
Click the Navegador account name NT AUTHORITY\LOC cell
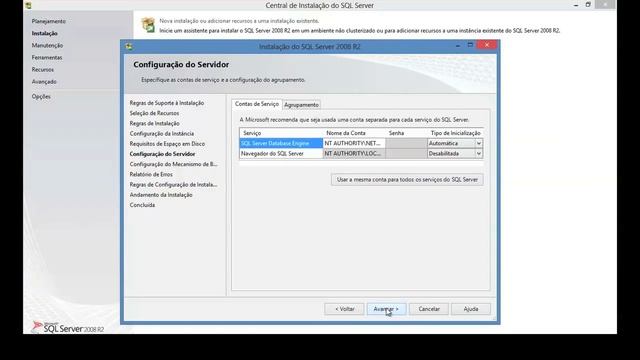tap(354, 153)
